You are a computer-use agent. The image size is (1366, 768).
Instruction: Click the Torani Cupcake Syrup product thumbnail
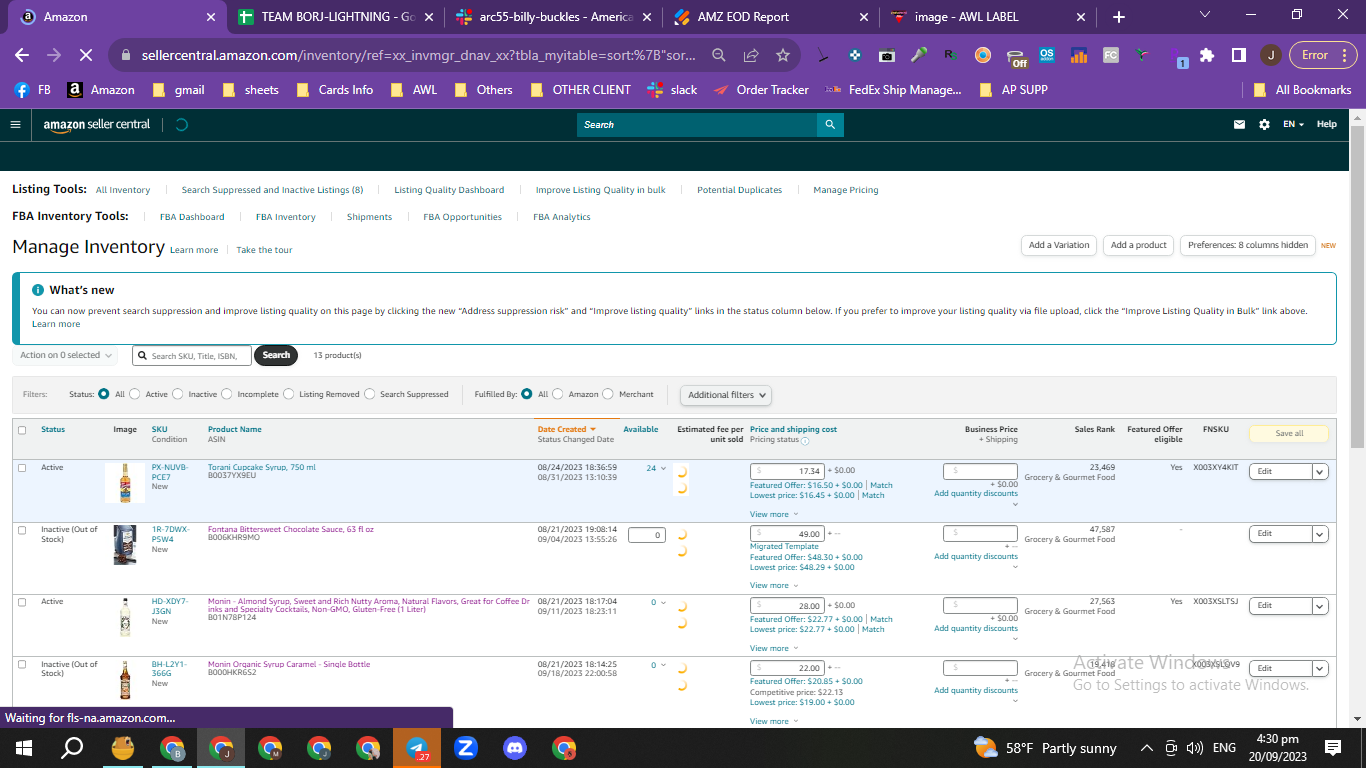[x=125, y=482]
